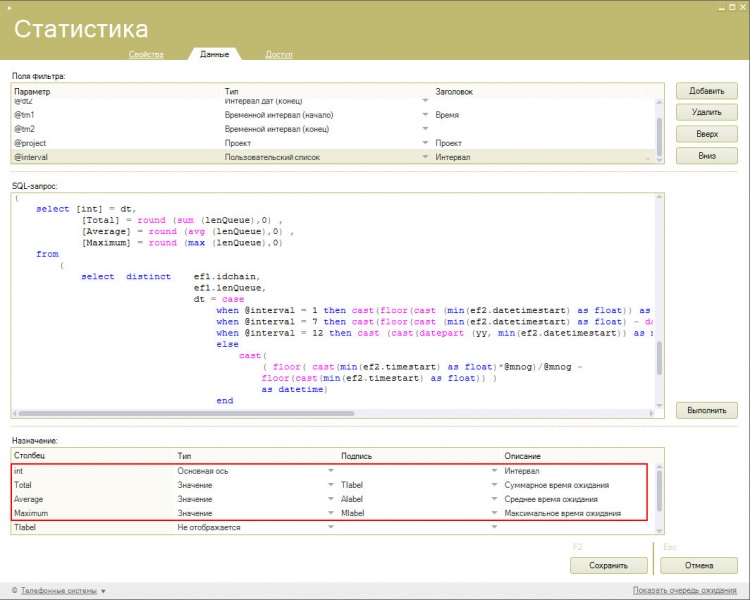Click the SQL editor horizontal scrollbar
Screen dimensions: 750x600
tap(187, 413)
